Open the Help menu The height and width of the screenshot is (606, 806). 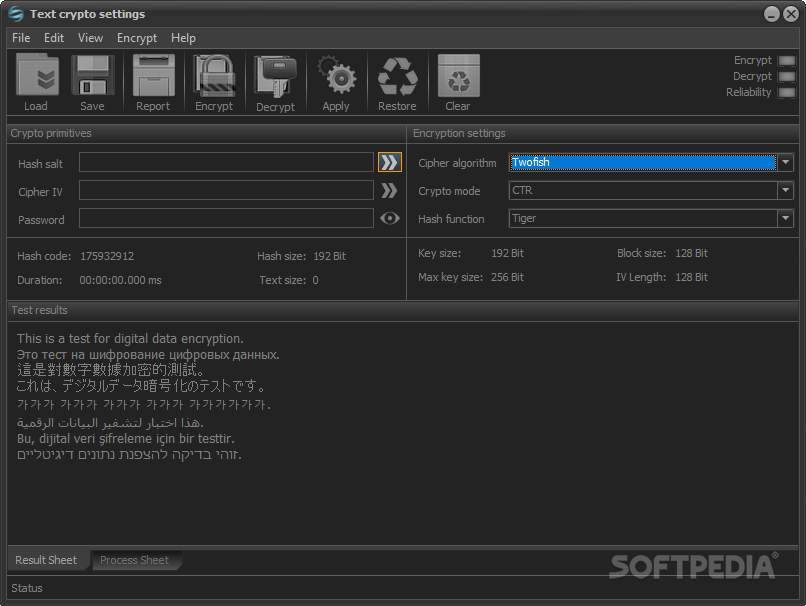click(184, 38)
